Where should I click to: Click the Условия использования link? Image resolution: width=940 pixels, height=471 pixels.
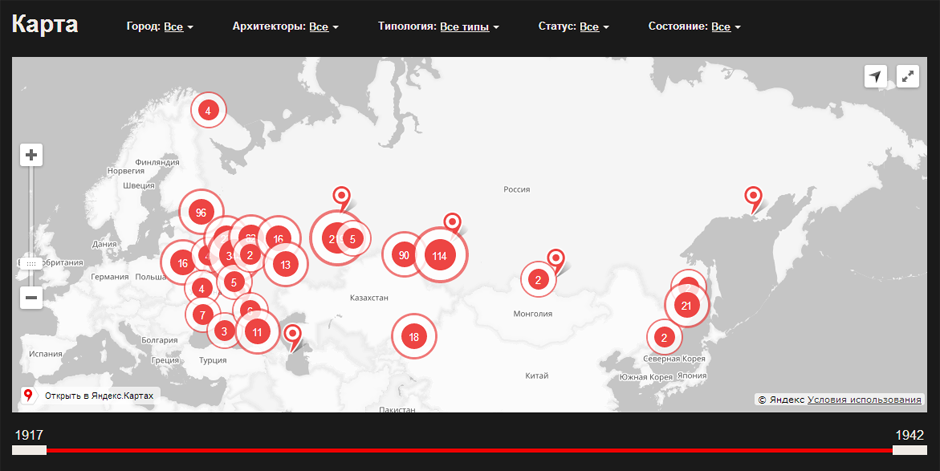(864, 400)
